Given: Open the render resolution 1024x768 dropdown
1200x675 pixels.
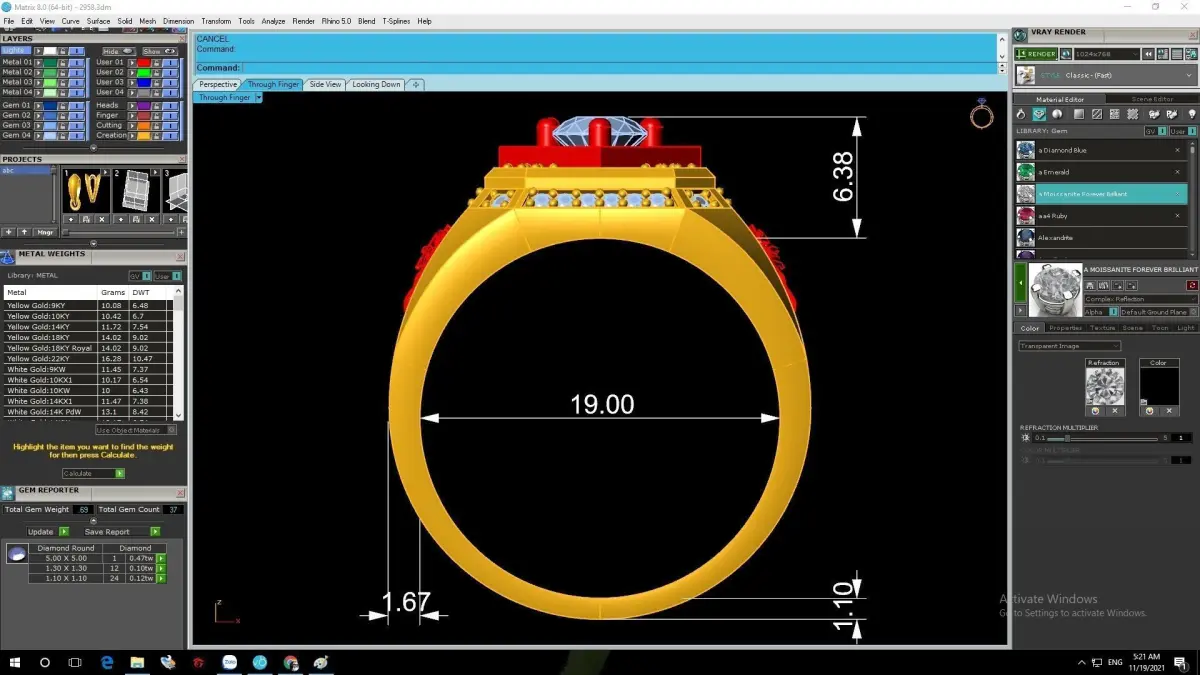Looking at the screenshot, I should point(1107,54).
